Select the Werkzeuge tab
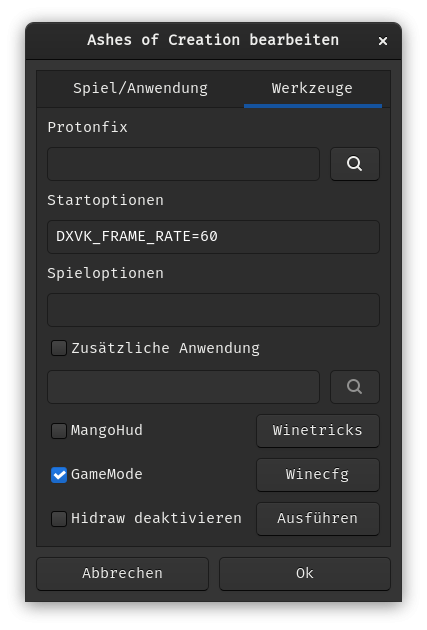The height and width of the screenshot is (630, 427). pos(313,88)
